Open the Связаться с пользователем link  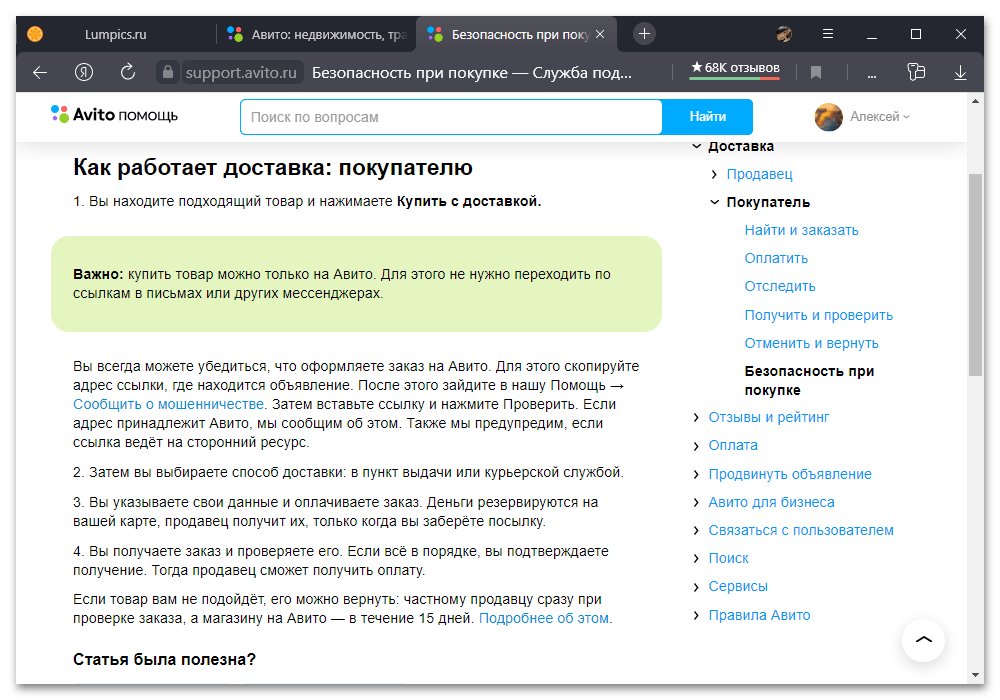[x=800, y=530]
